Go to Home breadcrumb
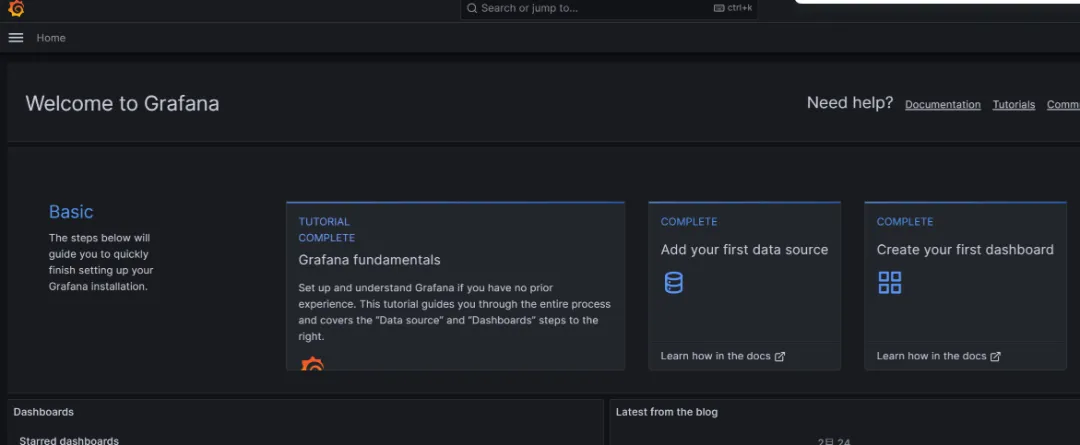1080x445 pixels. pos(51,38)
